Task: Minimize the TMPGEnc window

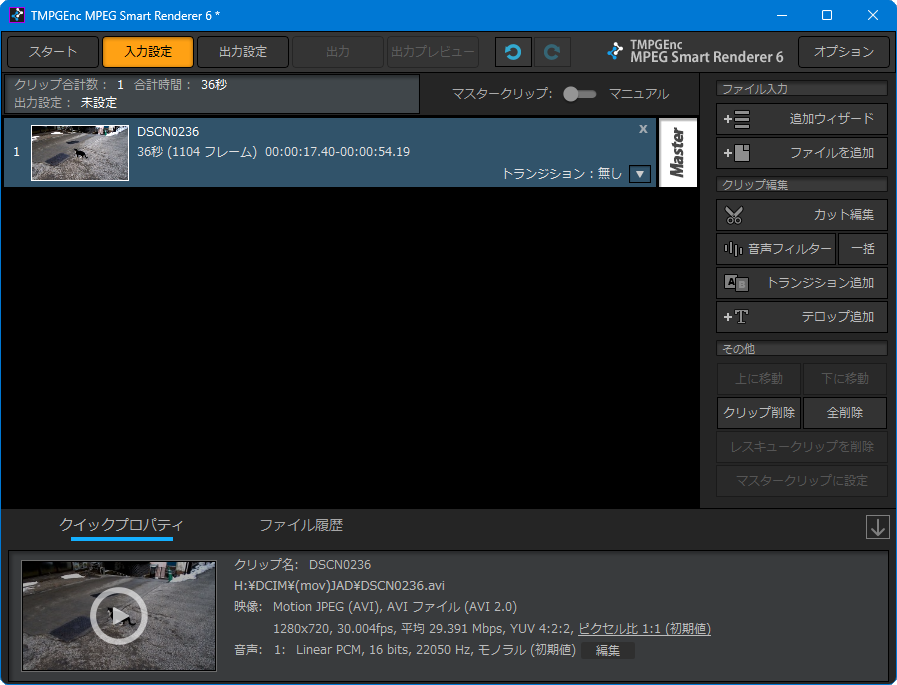Action: pos(782,15)
